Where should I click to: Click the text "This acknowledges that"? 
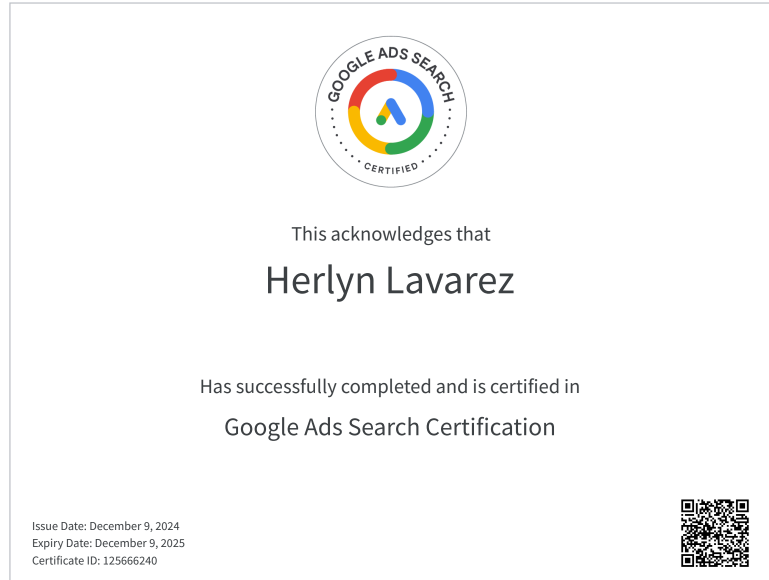(x=391, y=234)
